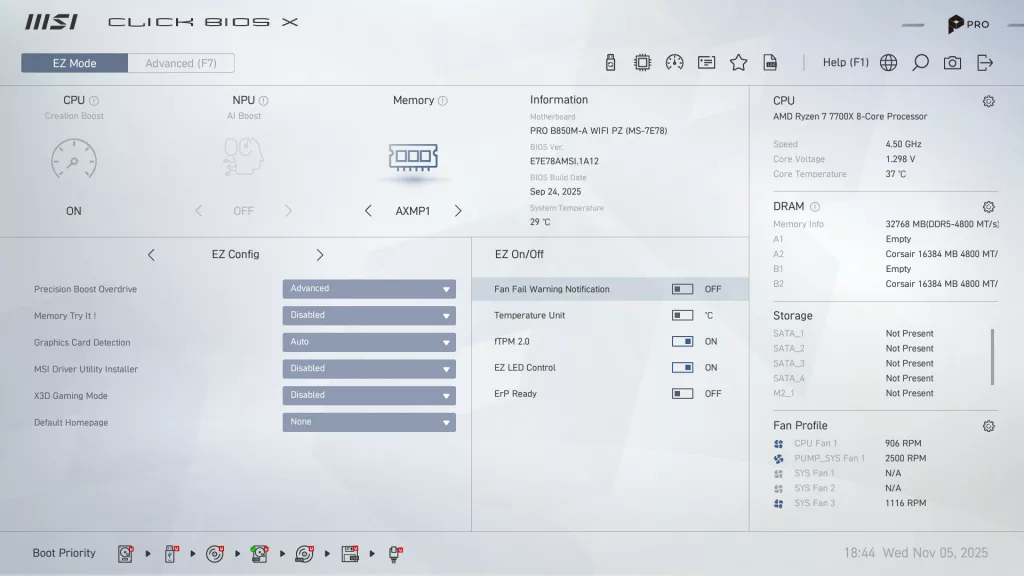Viewport: 1024px width, 576px height.
Task: Click the CPU Creation Boost ON button
Action: pos(73,210)
